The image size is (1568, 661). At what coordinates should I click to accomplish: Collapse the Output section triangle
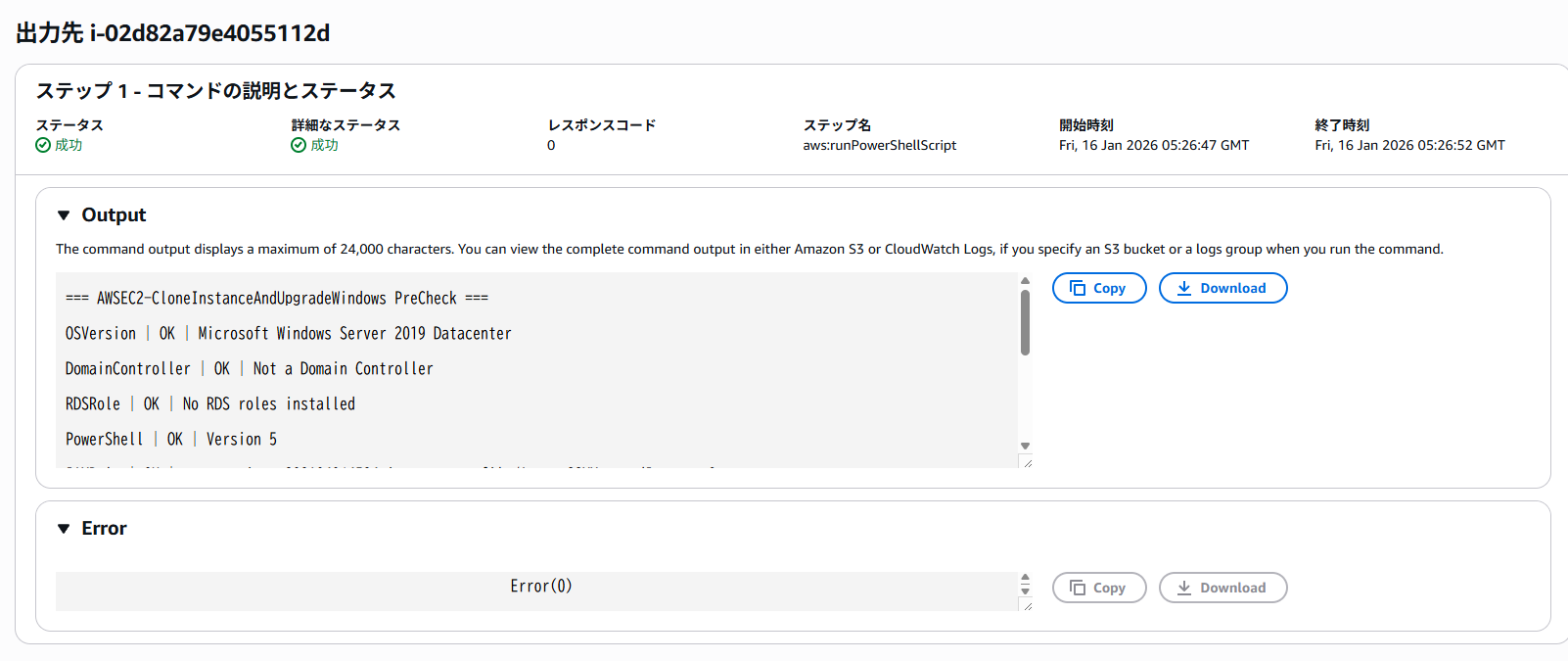coord(64,215)
